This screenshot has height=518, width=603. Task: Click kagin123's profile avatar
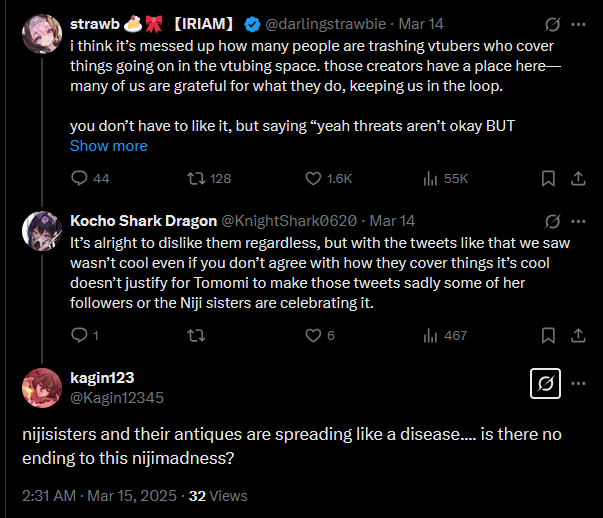click(43, 387)
